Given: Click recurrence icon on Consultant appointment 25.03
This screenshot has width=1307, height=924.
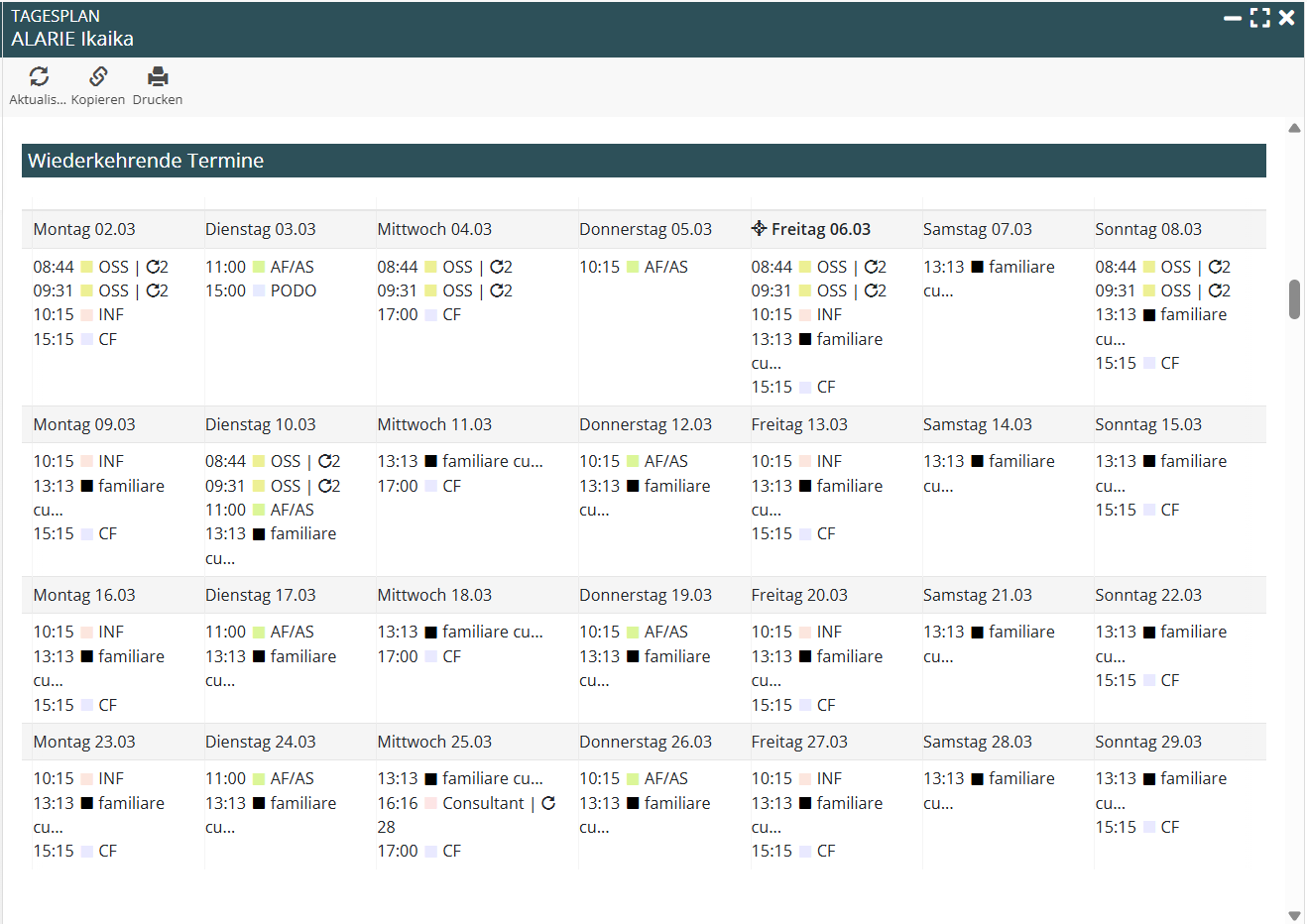Looking at the screenshot, I should [x=548, y=803].
